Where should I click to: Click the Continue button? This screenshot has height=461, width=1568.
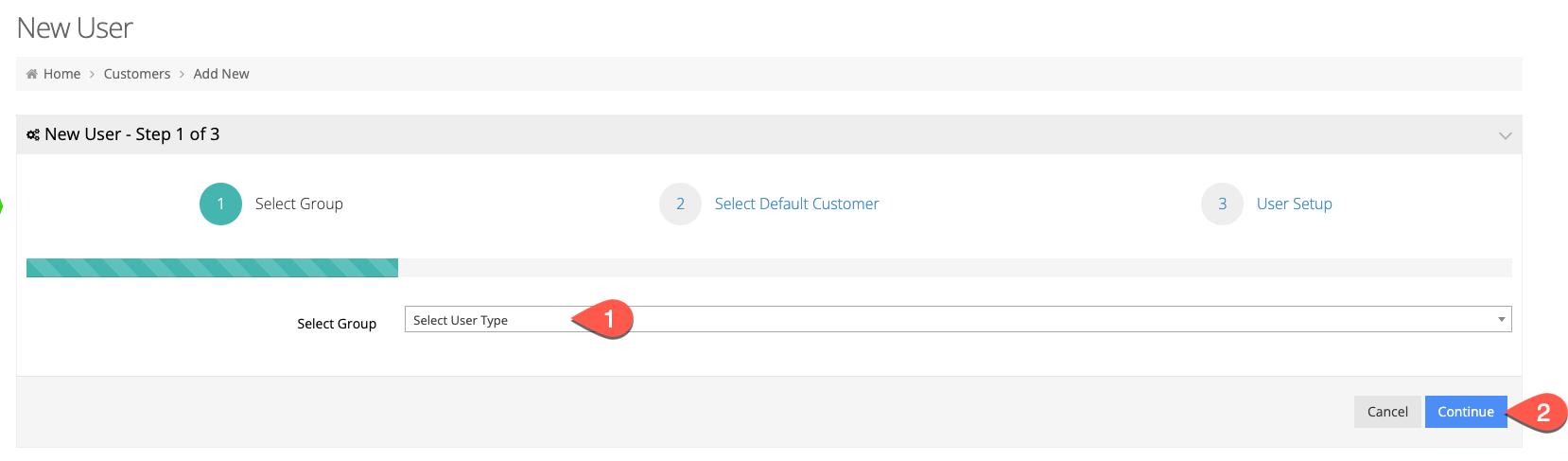(1466, 412)
